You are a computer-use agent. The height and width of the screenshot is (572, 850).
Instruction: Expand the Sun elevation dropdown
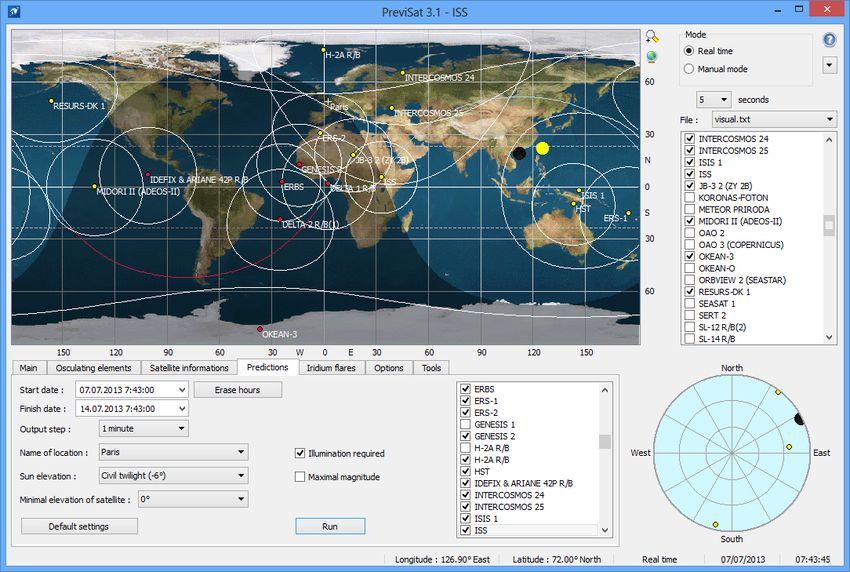(172, 476)
